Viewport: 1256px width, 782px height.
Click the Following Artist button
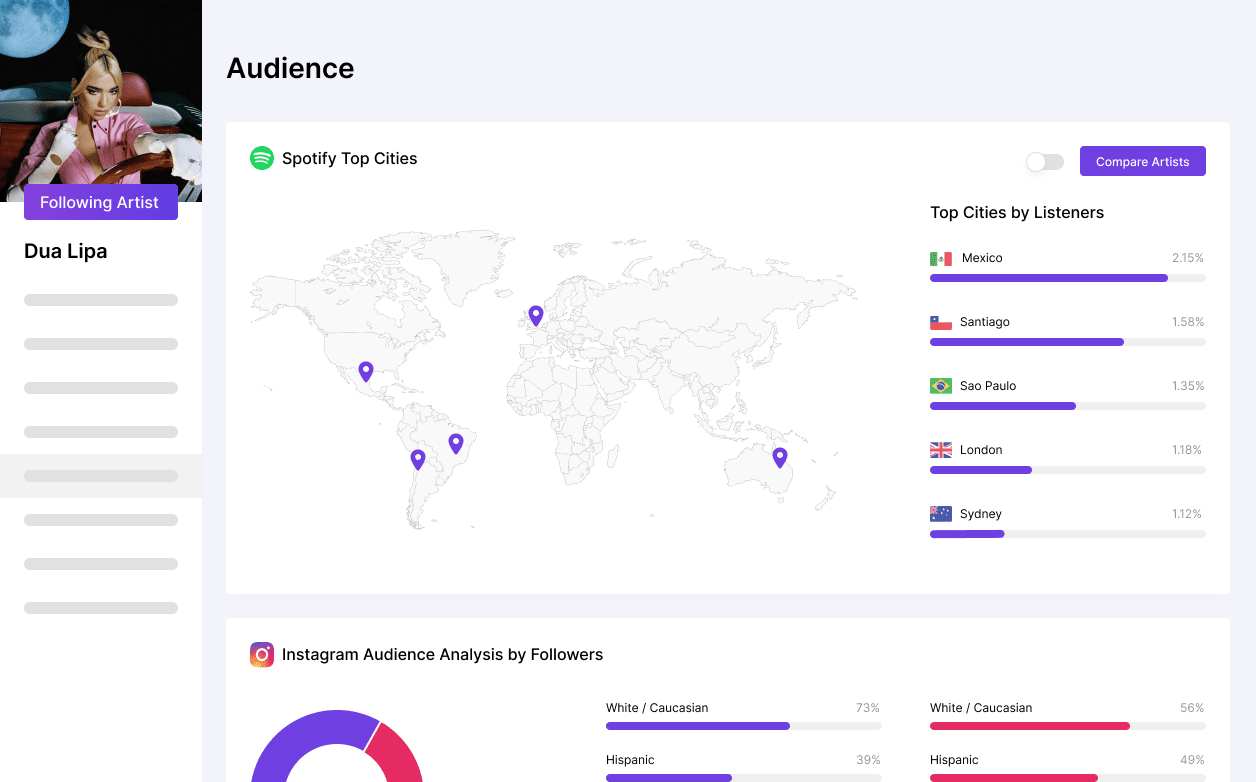[101, 202]
